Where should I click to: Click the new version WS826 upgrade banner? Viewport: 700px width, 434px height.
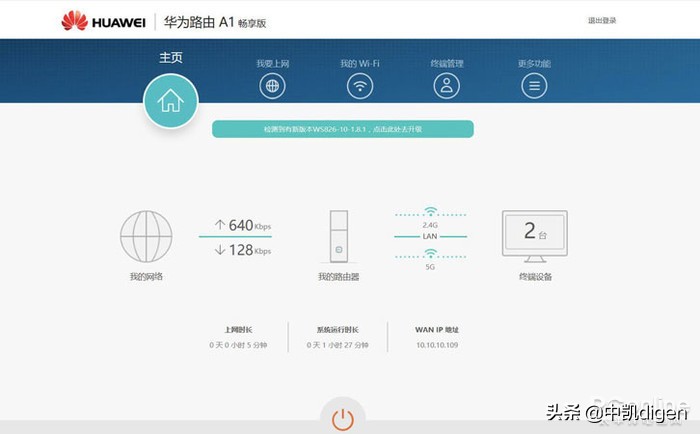[343, 129]
